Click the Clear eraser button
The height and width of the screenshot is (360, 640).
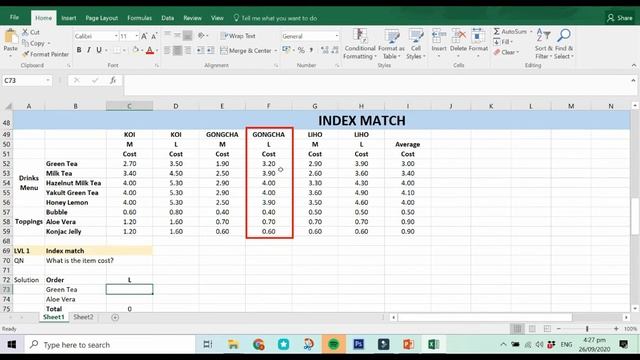point(506,52)
